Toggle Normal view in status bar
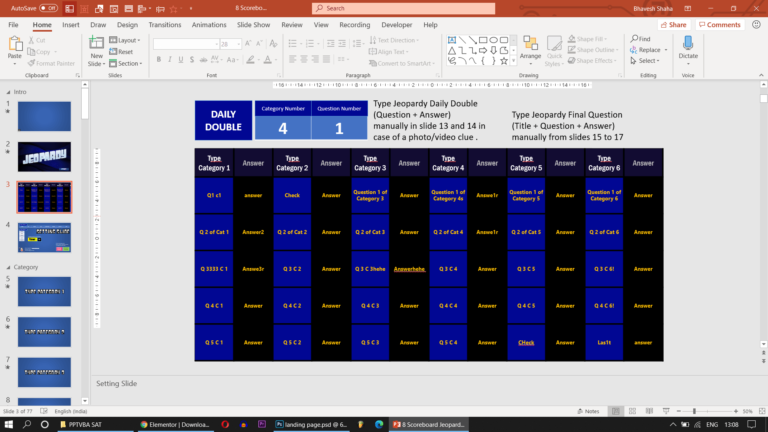Viewport: 768px width, 432px height. click(x=616, y=411)
